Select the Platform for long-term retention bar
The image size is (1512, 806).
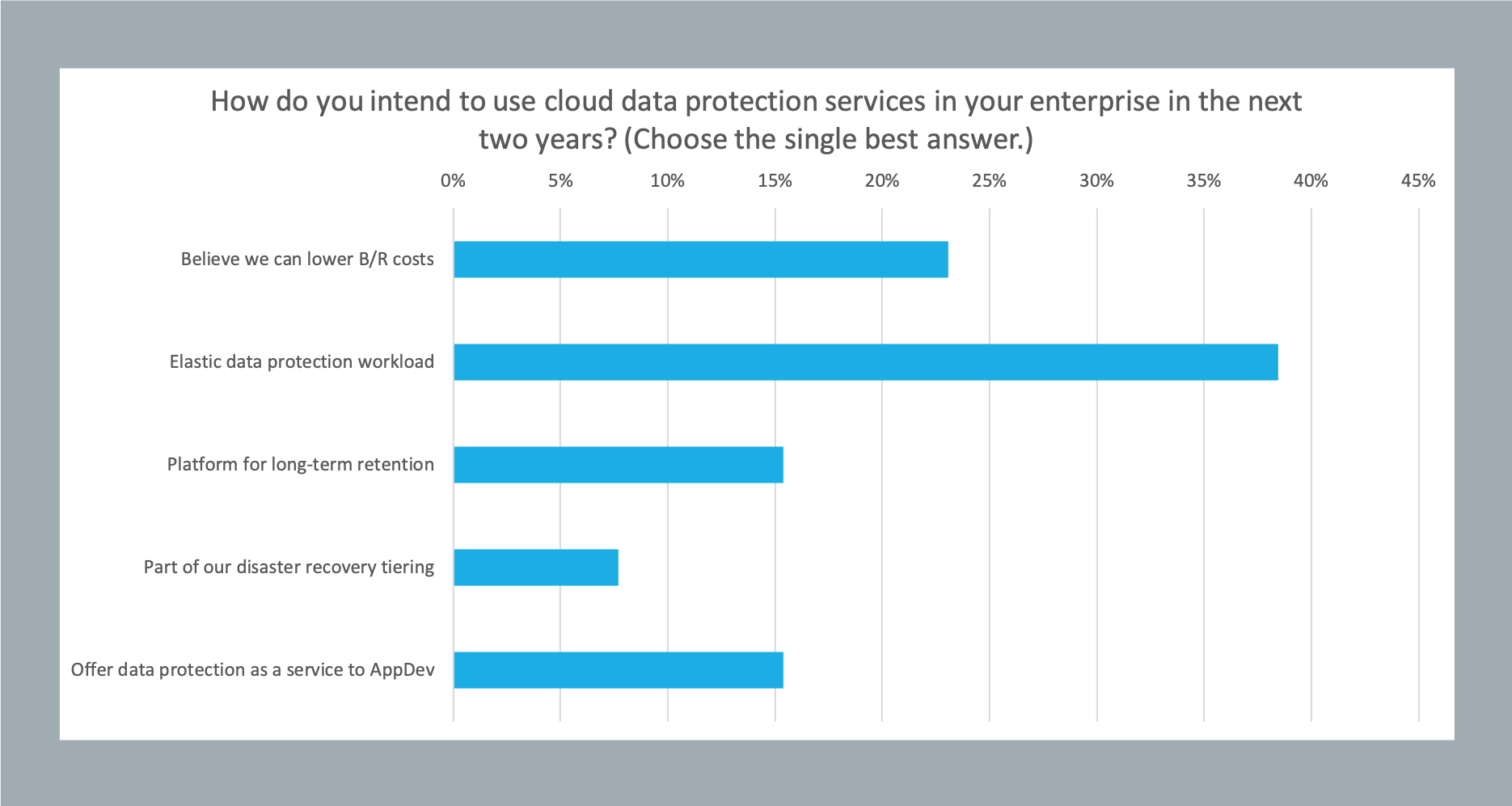tap(618, 465)
